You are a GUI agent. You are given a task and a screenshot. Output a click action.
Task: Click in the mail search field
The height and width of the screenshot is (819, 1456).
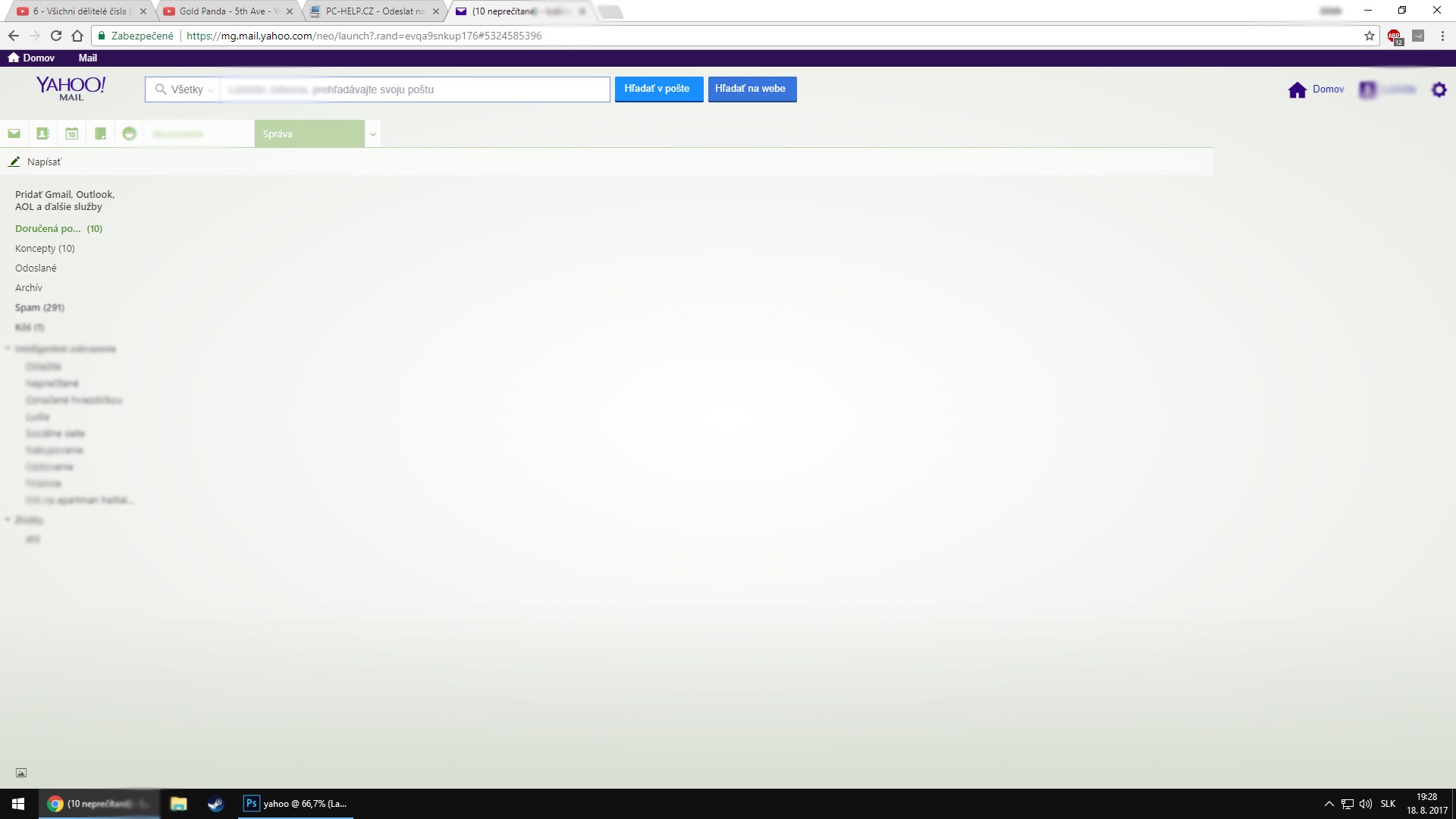coord(413,89)
